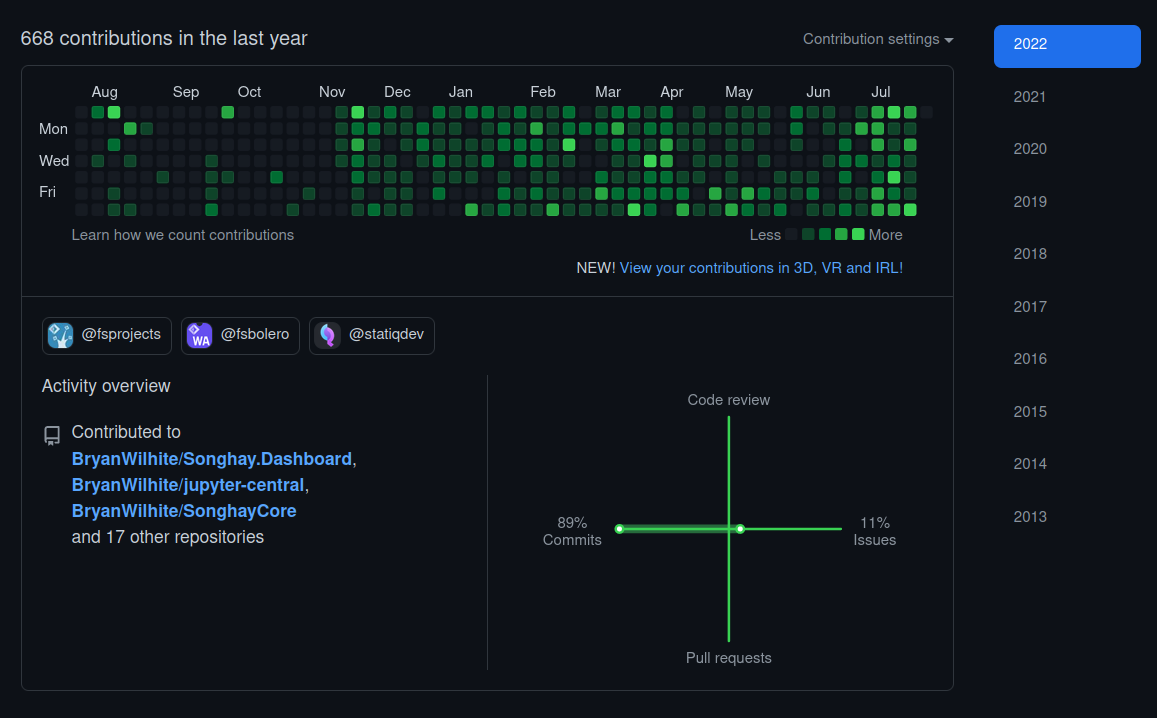Viewport: 1157px width, 718px height.
Task: Click the Jan month label on the graph
Action: tap(460, 92)
